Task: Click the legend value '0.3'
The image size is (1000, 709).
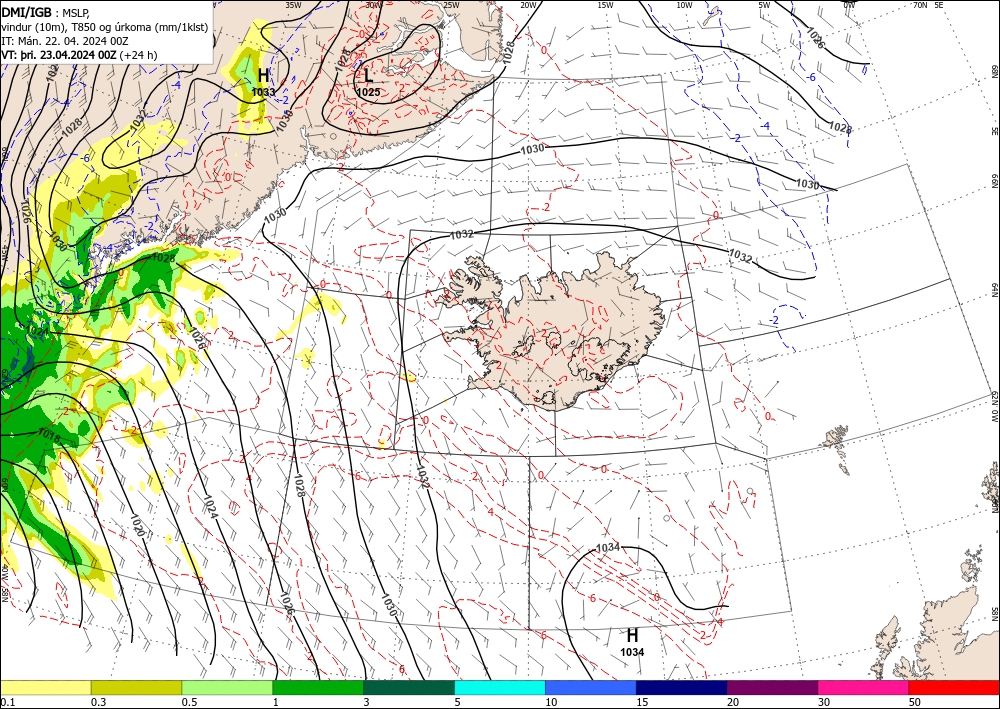Action: point(98,702)
